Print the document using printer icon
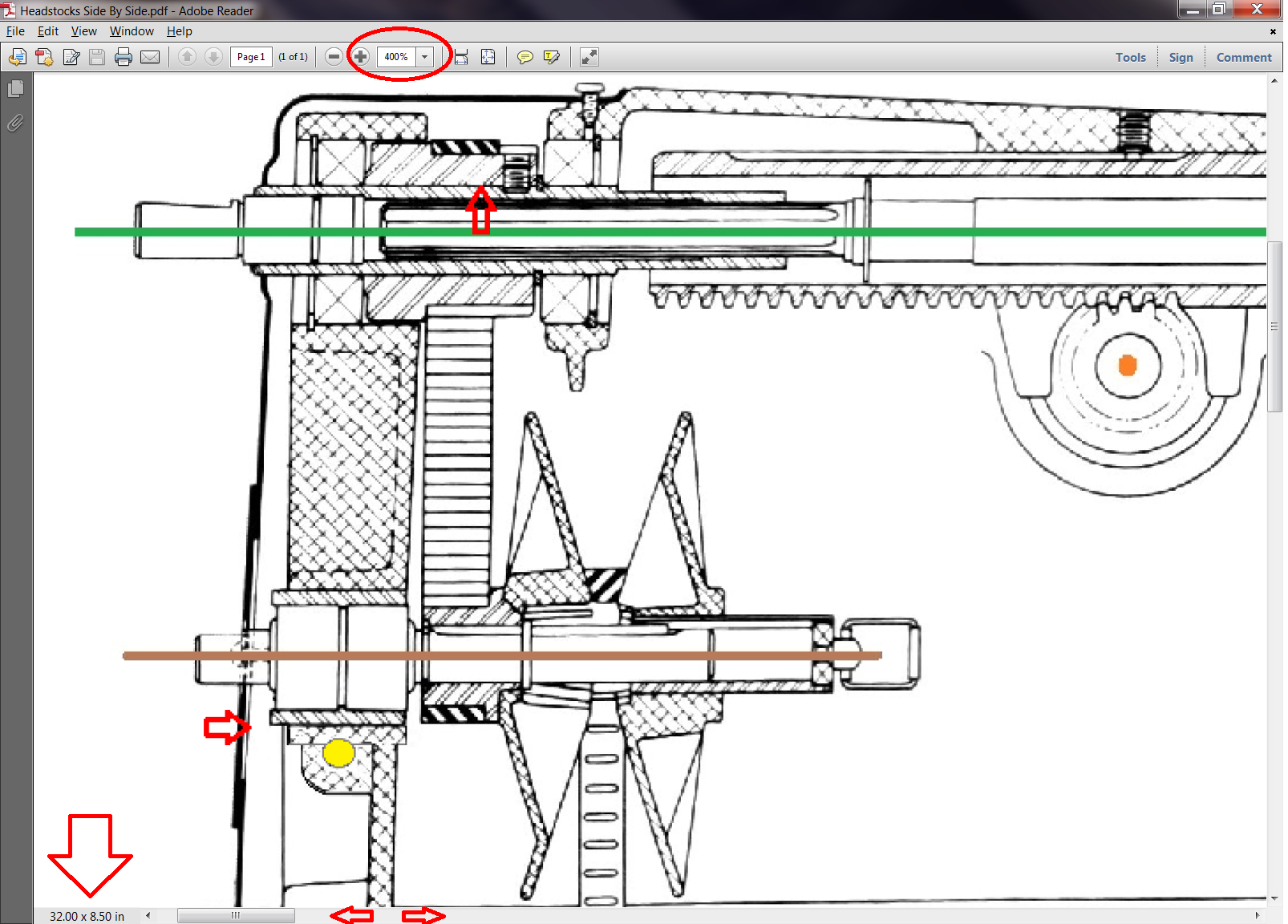1288x924 pixels. [124, 57]
